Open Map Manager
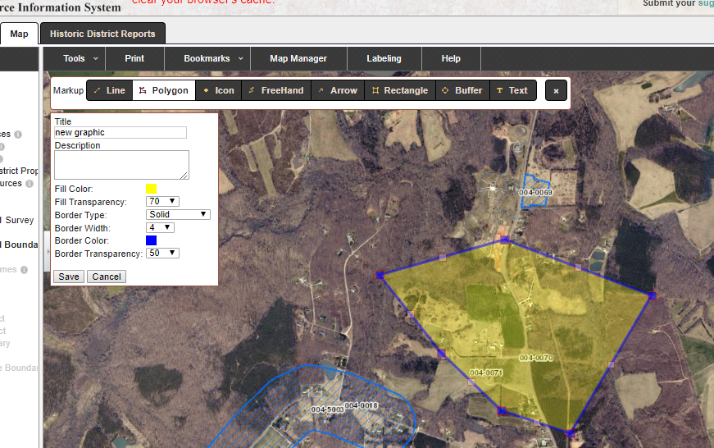 [x=298, y=59]
